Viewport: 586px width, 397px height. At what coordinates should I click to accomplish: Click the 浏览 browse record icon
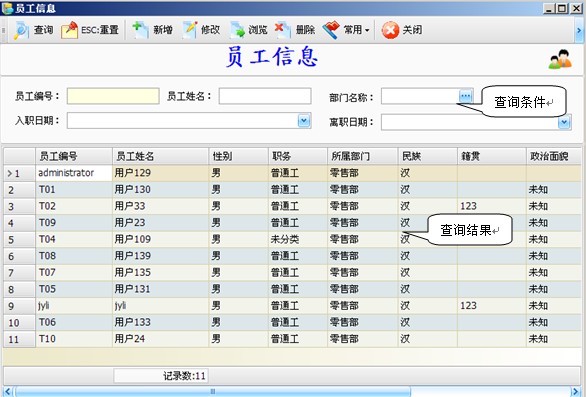click(237, 30)
